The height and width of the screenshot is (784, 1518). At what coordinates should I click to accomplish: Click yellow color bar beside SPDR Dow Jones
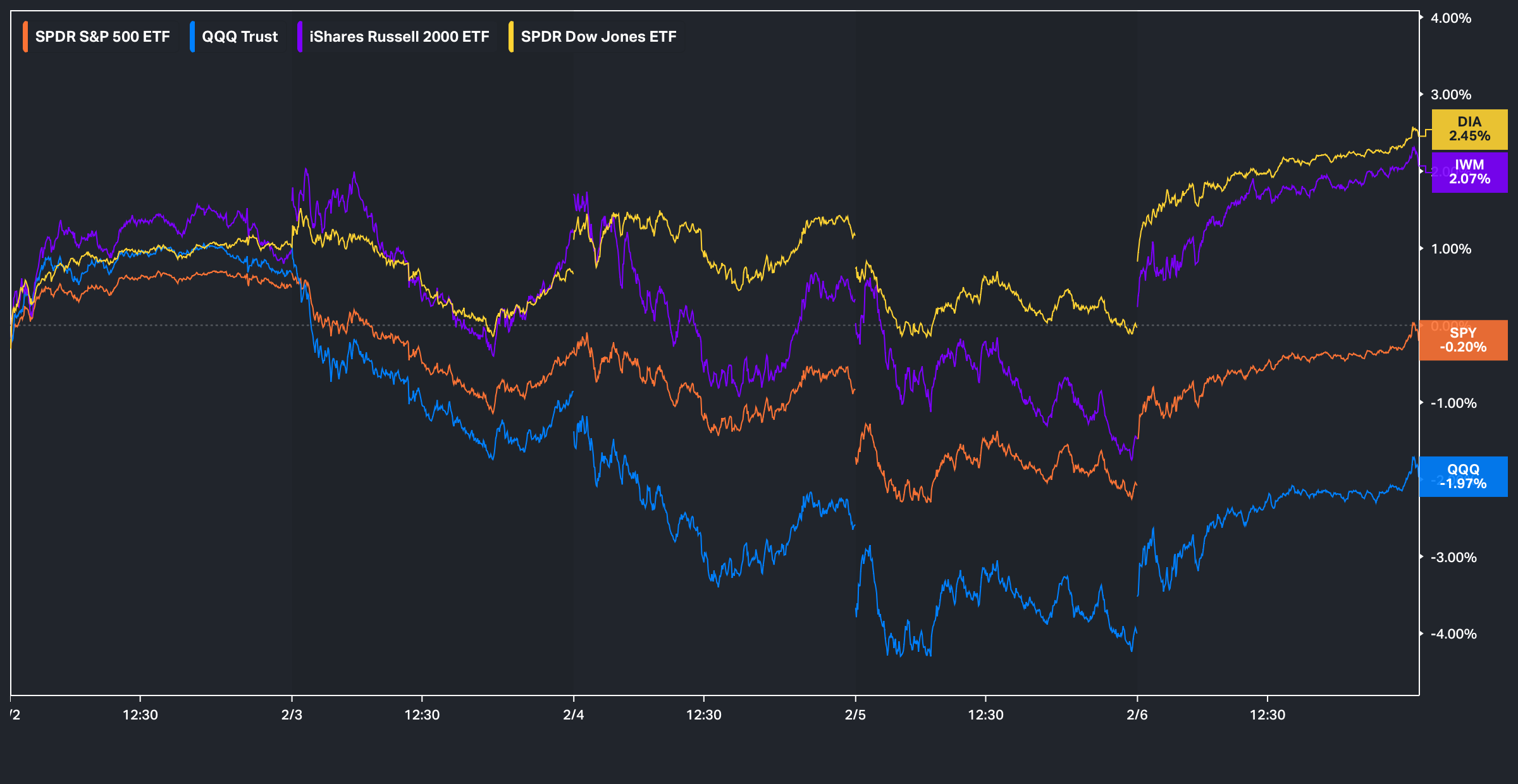click(x=511, y=37)
